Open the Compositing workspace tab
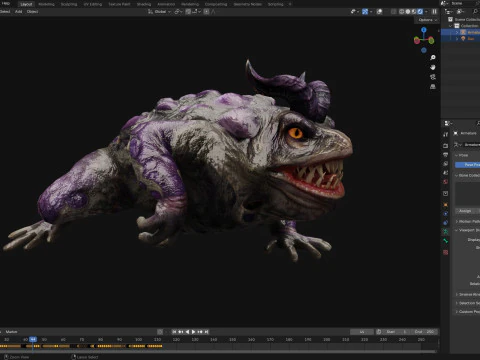Image resolution: width=480 pixels, height=360 pixels. tap(216, 4)
